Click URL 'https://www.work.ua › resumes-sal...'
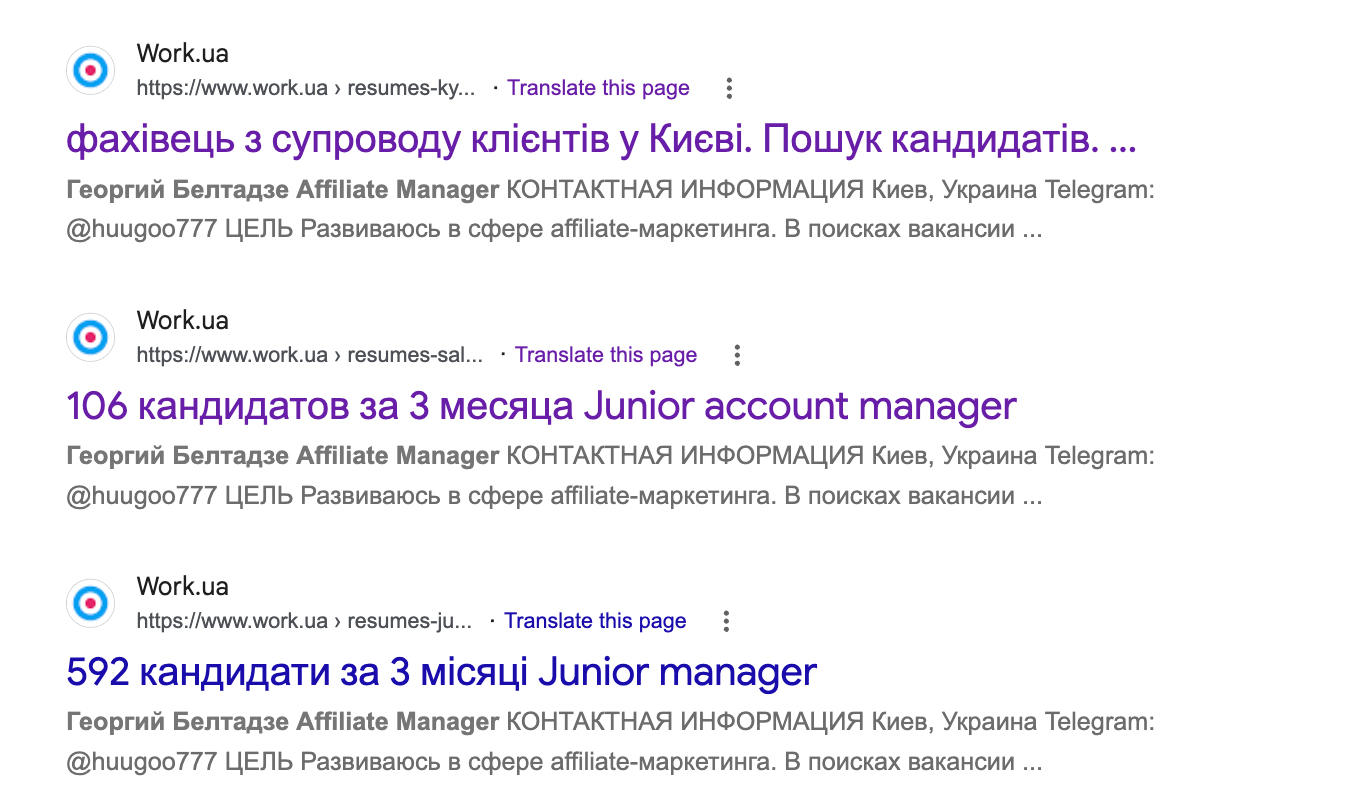 (x=310, y=355)
